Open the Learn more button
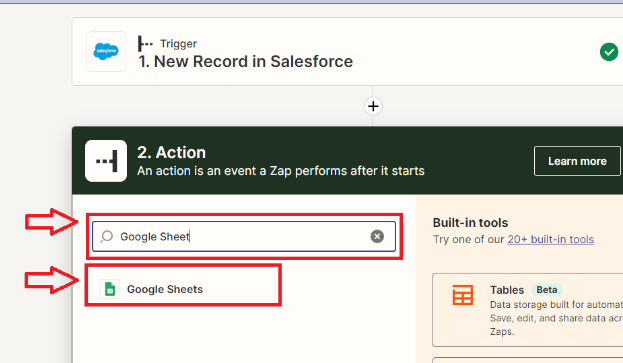Viewport: 623px width, 363px height. 577,161
